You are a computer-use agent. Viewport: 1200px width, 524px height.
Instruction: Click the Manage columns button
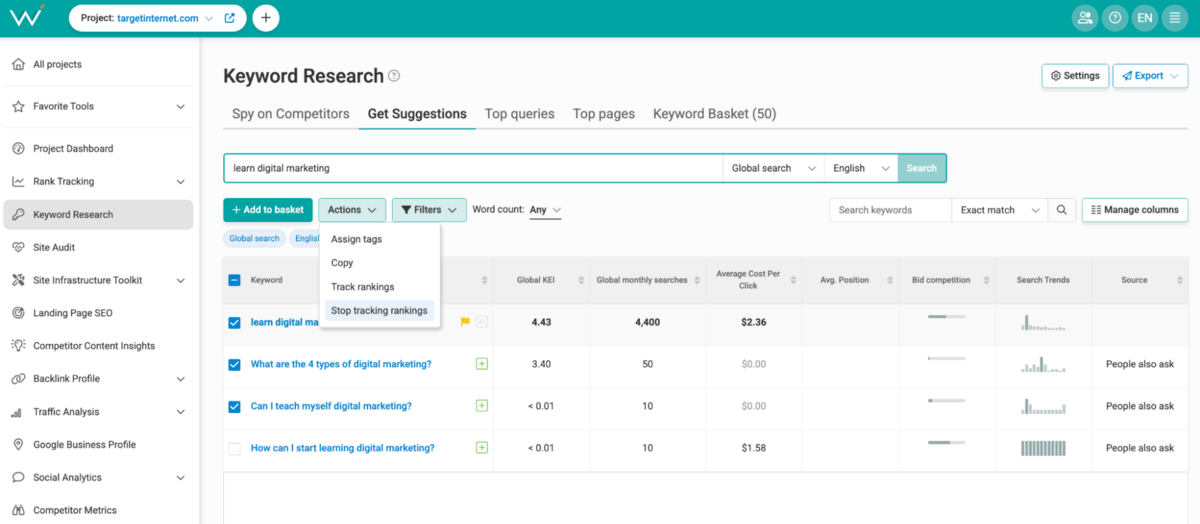1135,210
